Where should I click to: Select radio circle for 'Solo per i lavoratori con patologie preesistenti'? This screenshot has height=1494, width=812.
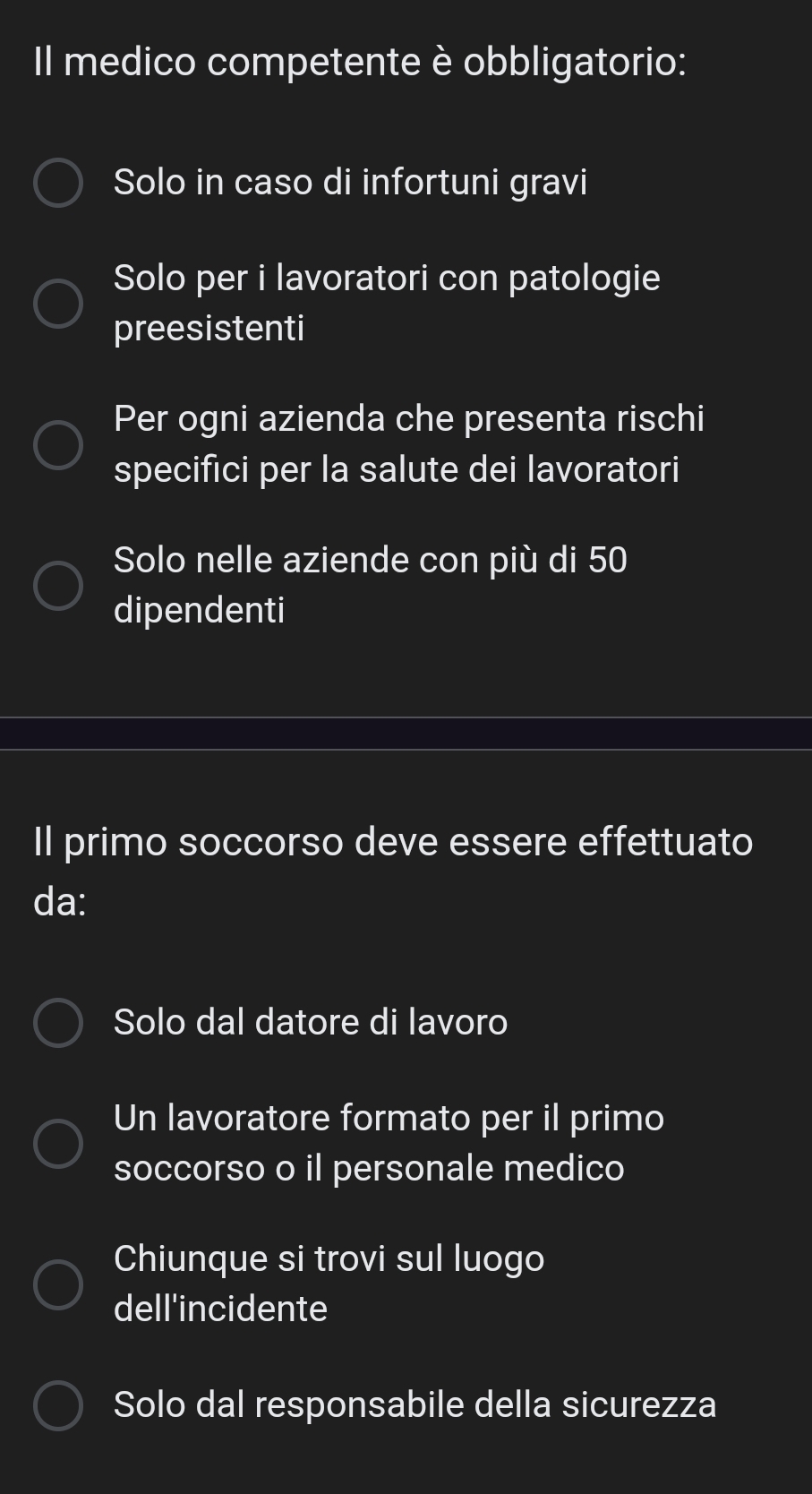pyautogui.click(x=58, y=304)
